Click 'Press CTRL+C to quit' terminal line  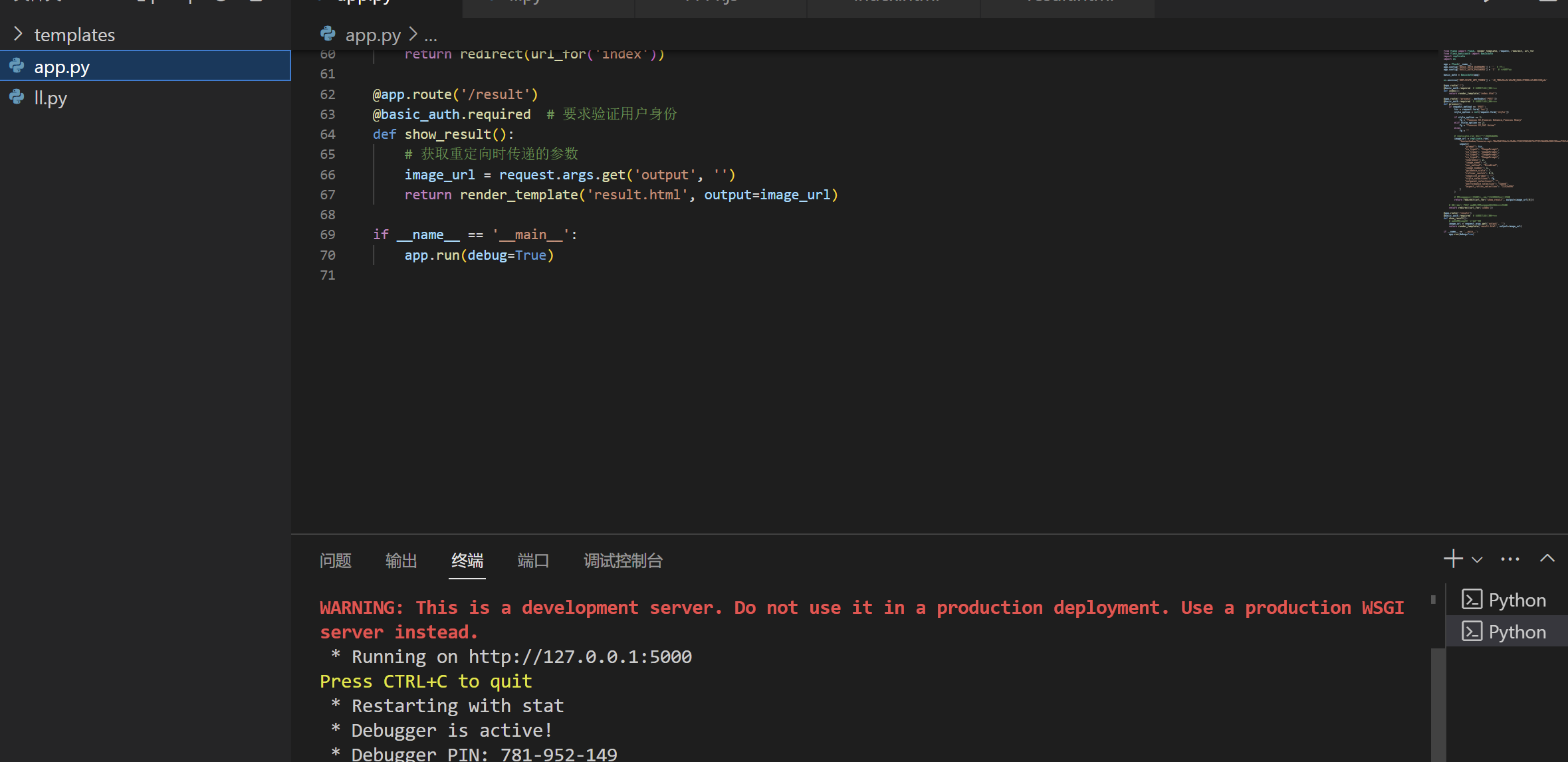coord(425,681)
